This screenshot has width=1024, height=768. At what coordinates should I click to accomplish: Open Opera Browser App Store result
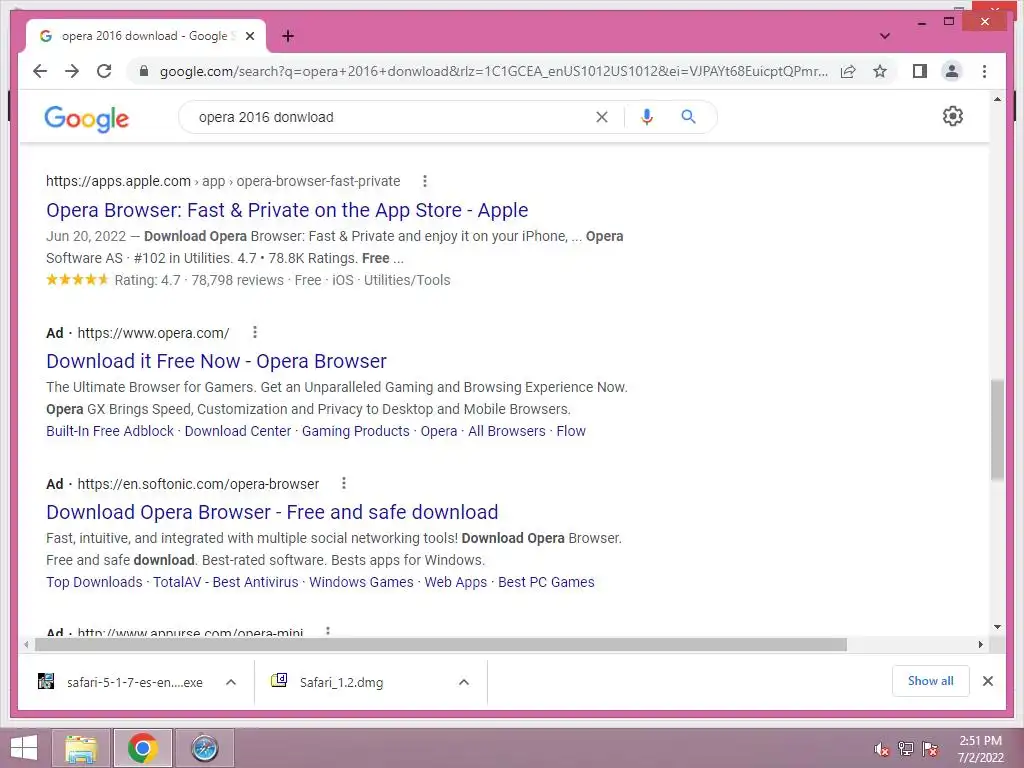287,210
